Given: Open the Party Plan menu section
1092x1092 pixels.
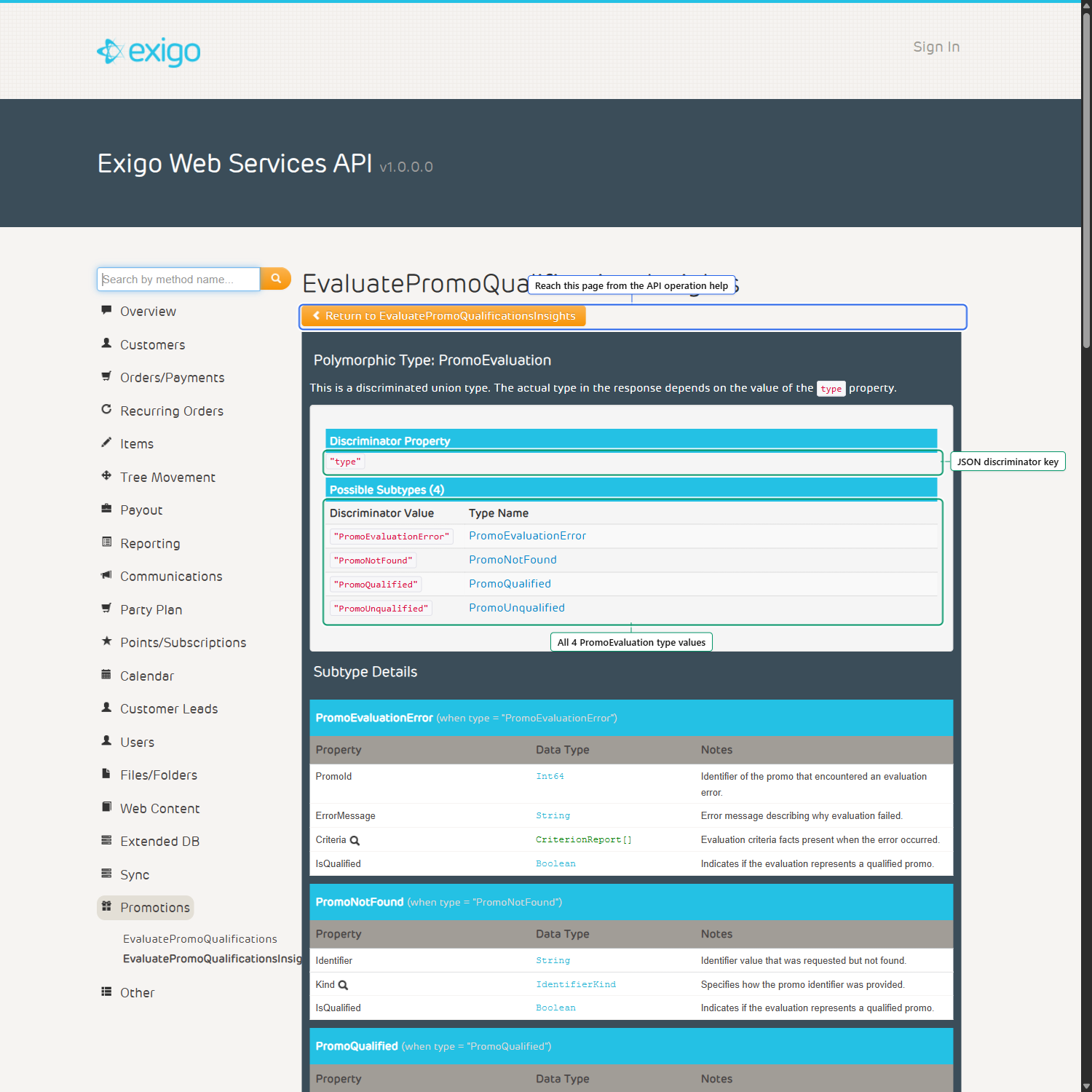Looking at the screenshot, I should [x=151, y=609].
